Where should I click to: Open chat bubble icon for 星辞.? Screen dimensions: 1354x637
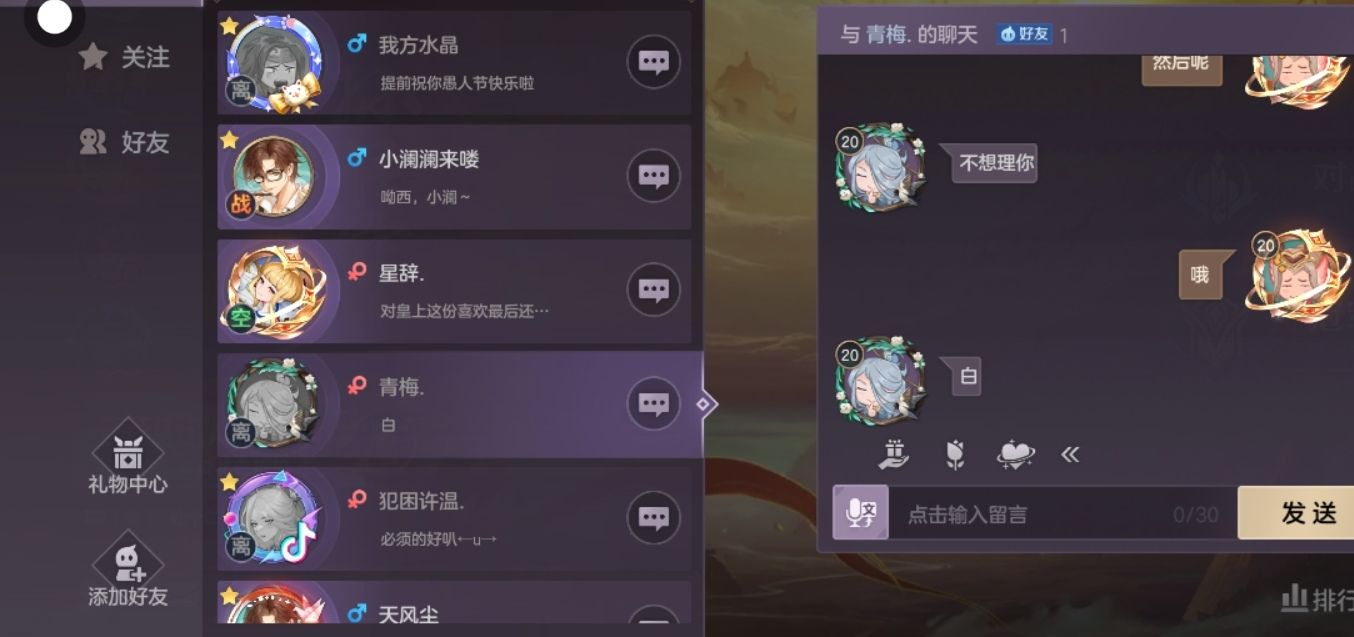point(653,290)
